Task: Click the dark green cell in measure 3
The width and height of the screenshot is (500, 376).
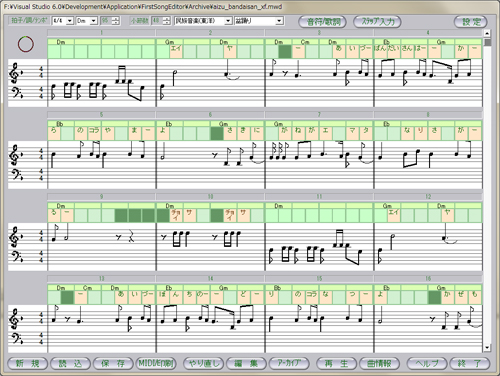Action: click(285, 52)
